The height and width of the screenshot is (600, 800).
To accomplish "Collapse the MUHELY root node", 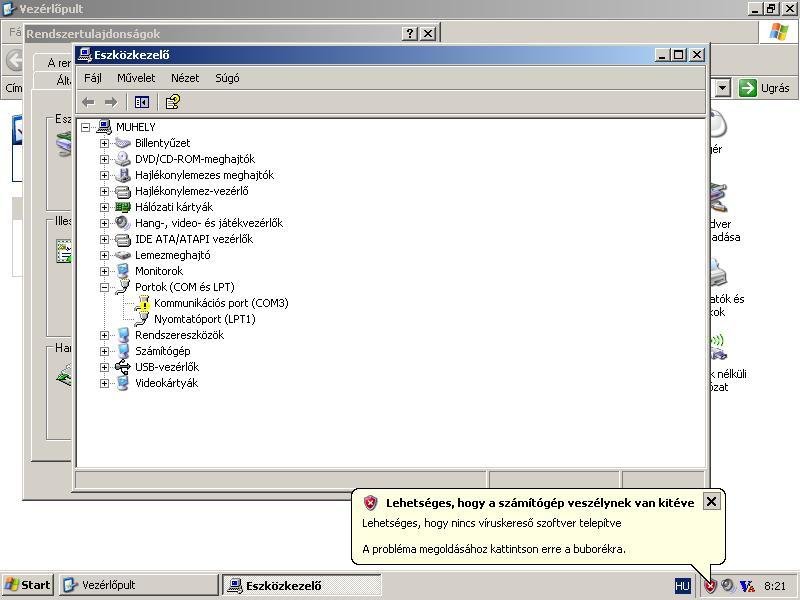I will pyautogui.click(x=86, y=127).
